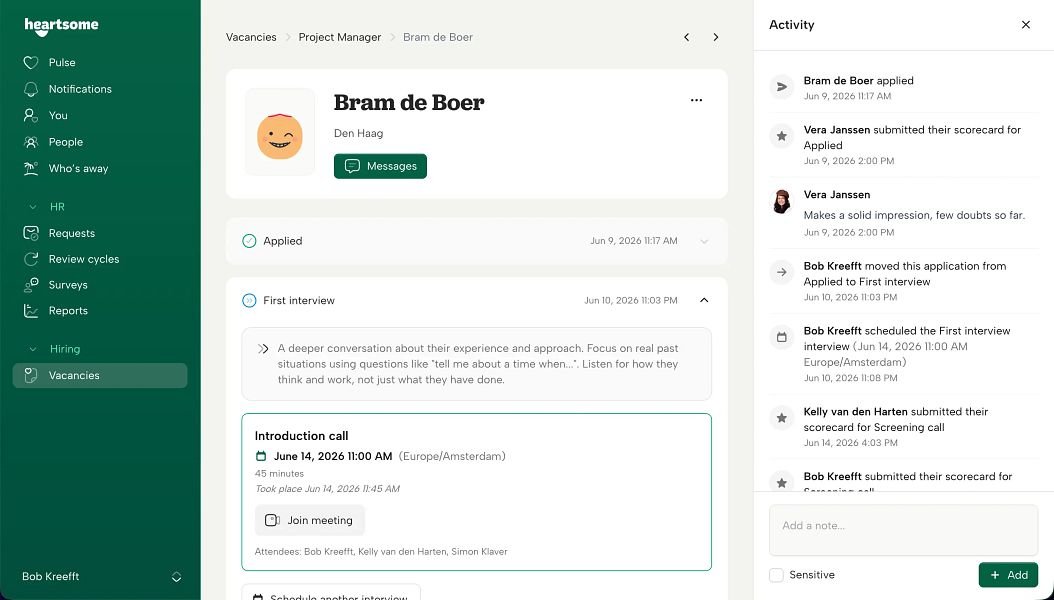Click the Messages button

380,166
